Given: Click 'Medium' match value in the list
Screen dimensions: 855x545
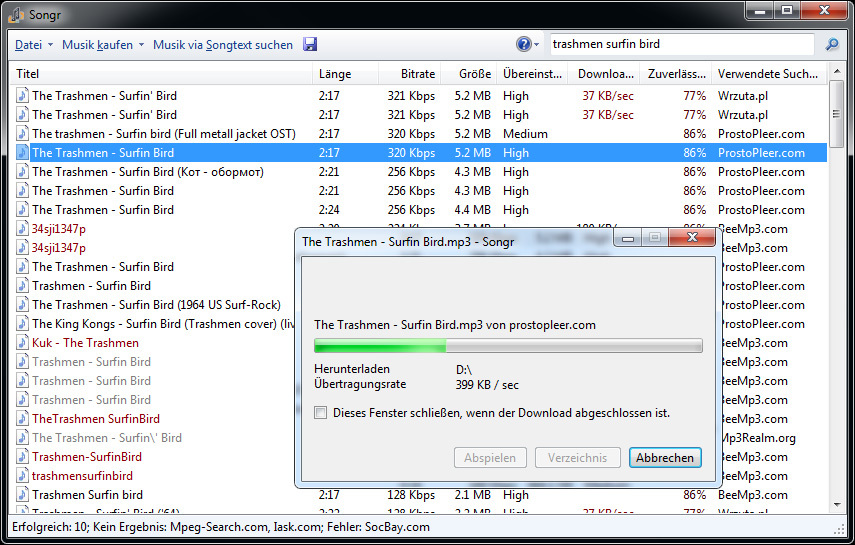Looking at the screenshot, I should click(x=525, y=134).
